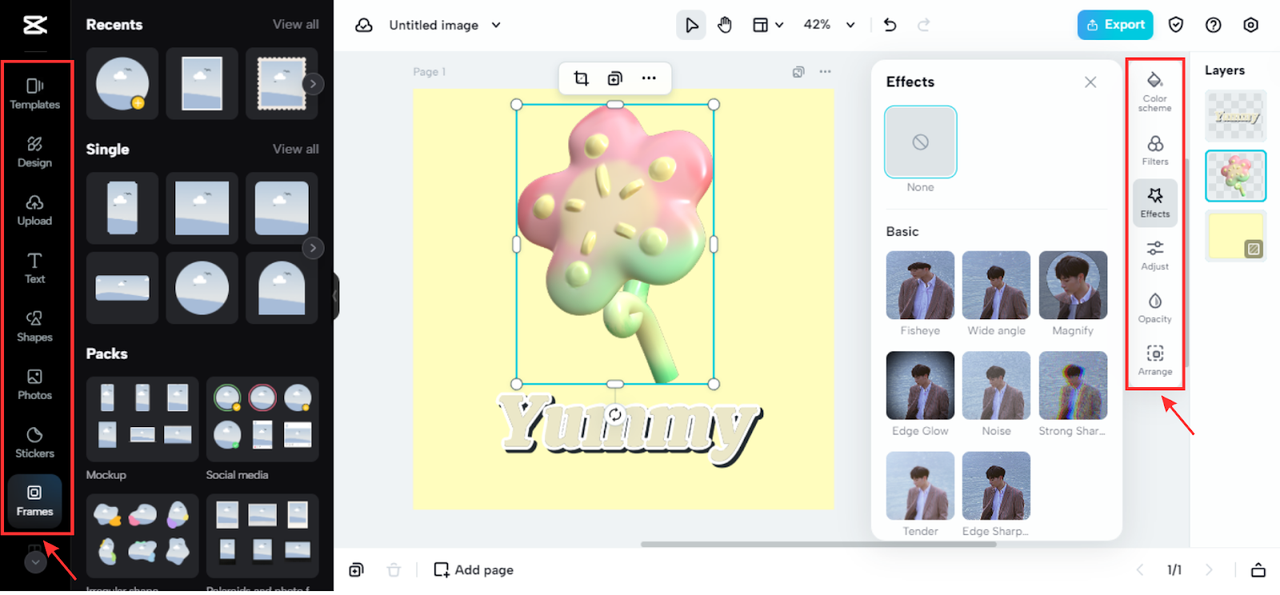Select the pointer selection tool
This screenshot has height=595, width=1280.
pyautogui.click(x=691, y=25)
